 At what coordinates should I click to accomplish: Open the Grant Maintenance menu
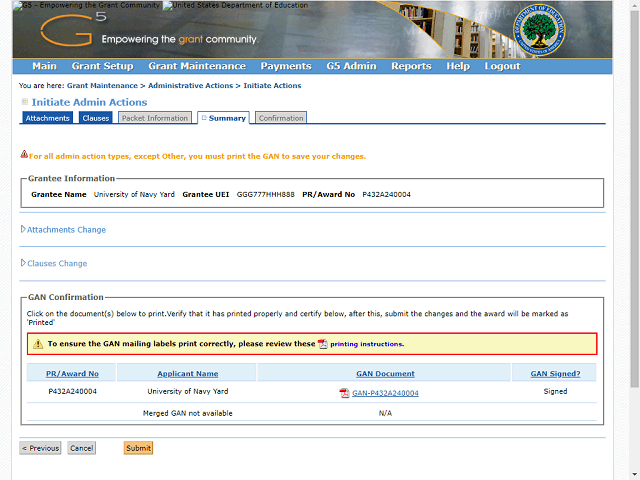tap(197, 66)
